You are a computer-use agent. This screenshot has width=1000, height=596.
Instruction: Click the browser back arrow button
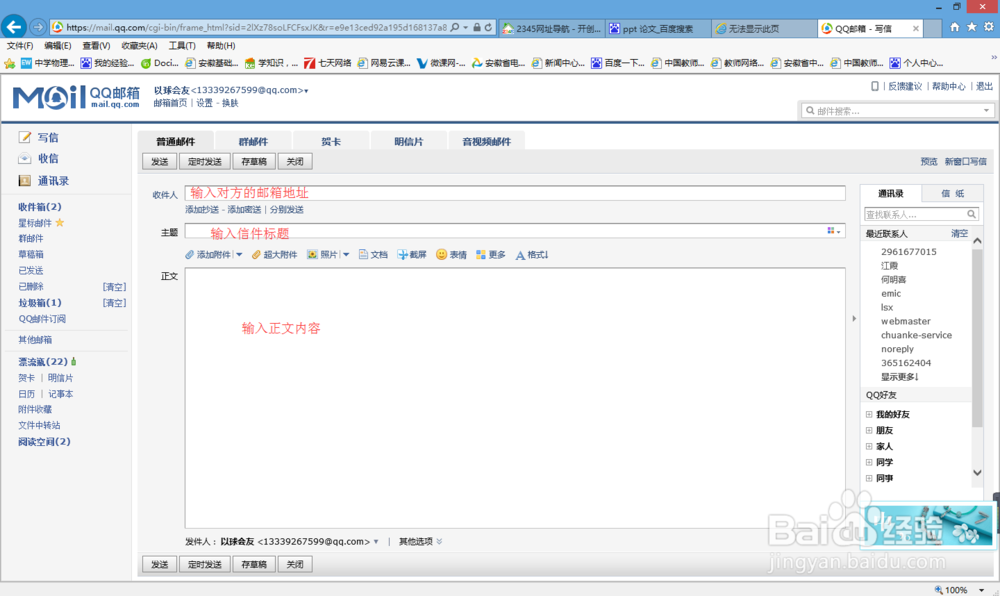click(14, 27)
